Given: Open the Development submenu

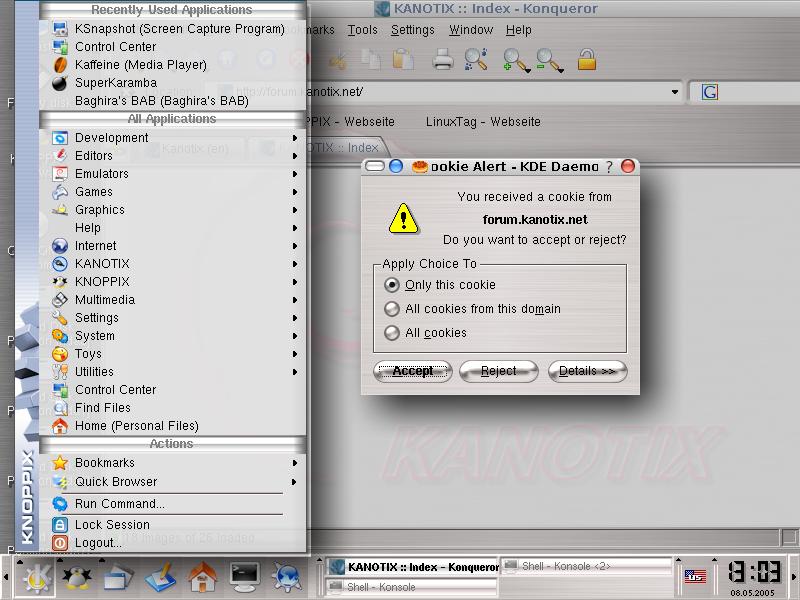Looking at the screenshot, I should point(173,138).
